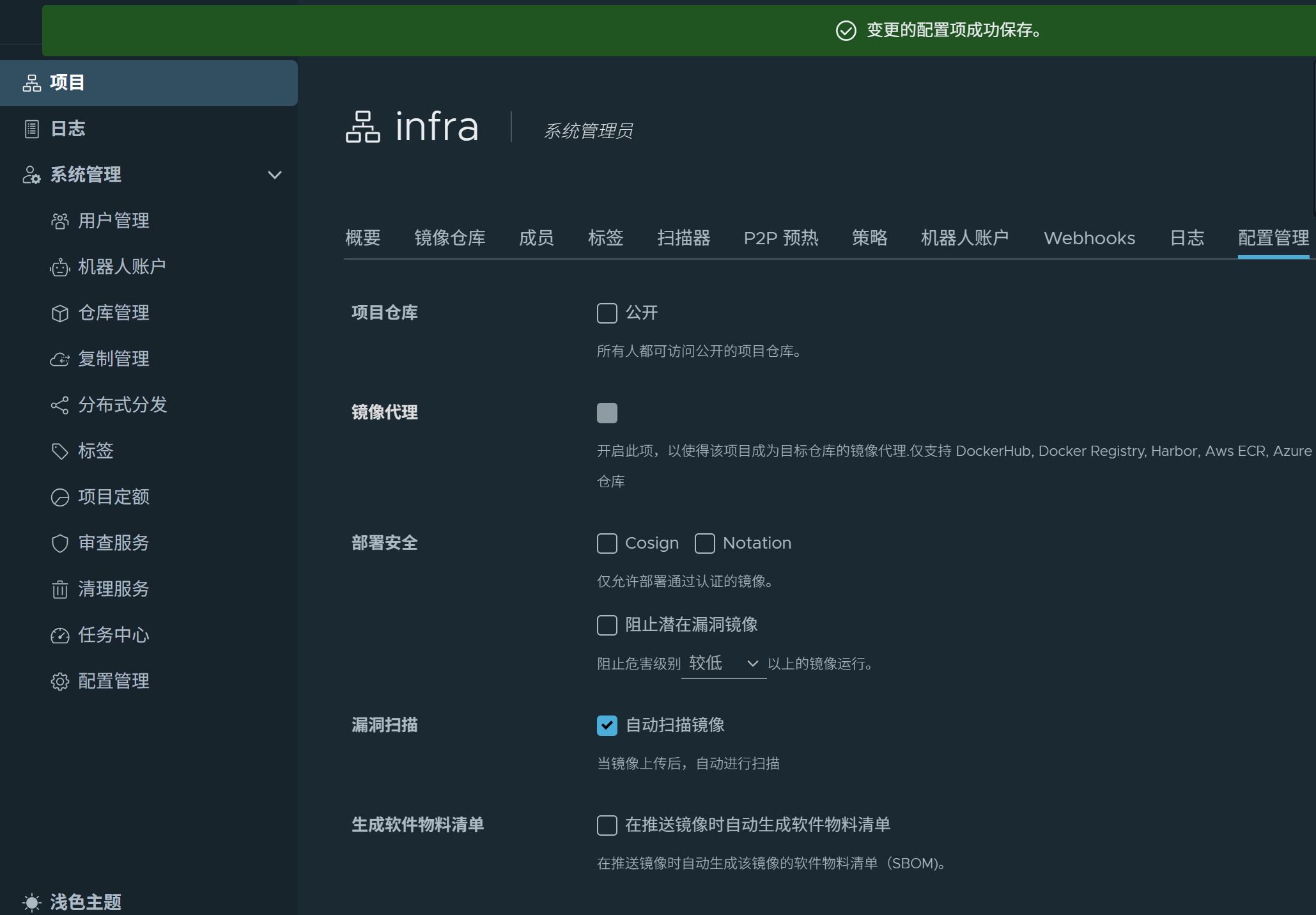The height and width of the screenshot is (915, 1316).
Task: Open the 较低 severity level dropdown
Action: [723, 664]
